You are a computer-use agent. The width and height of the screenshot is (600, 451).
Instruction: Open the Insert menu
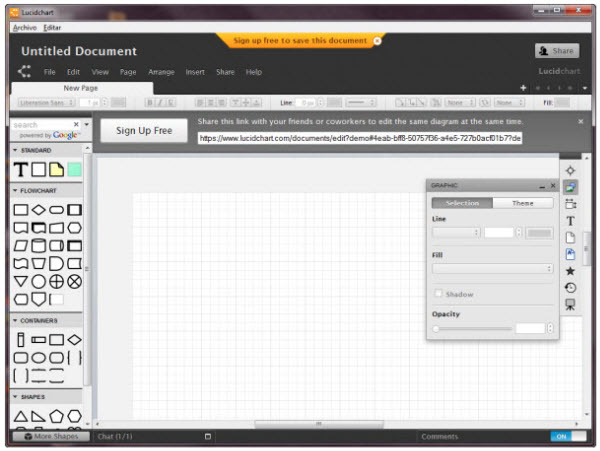195,72
